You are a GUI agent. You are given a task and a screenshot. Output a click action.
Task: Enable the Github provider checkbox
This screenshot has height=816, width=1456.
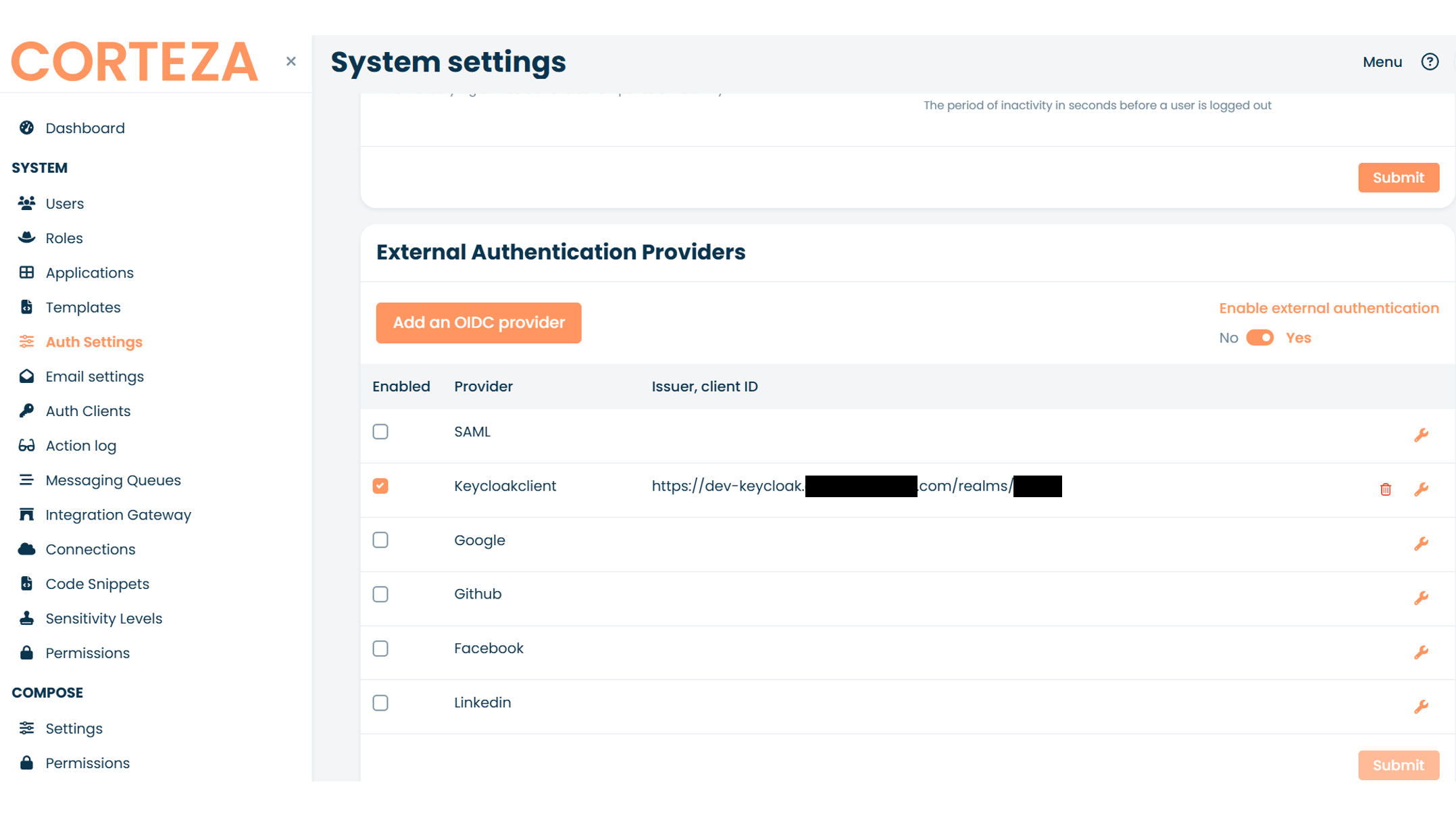(x=380, y=594)
